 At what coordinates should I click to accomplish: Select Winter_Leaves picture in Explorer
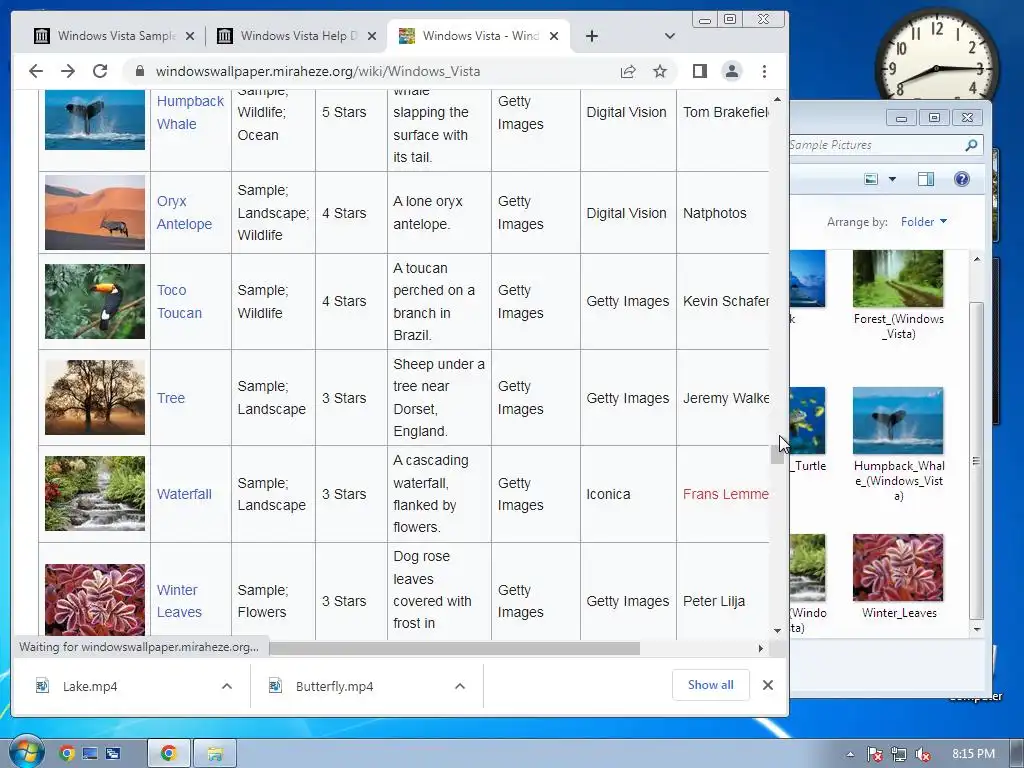[898, 577]
